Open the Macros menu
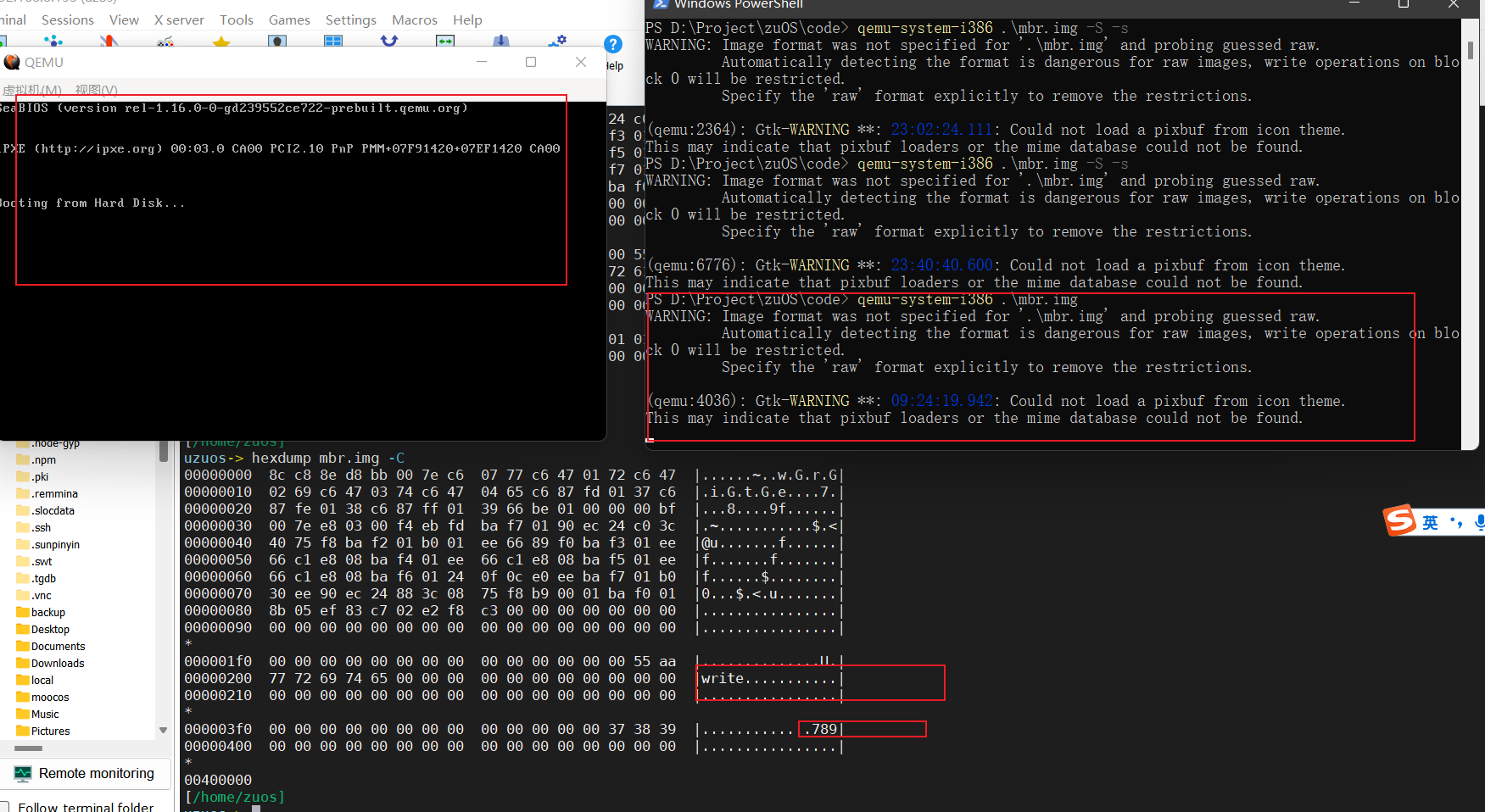This screenshot has width=1485, height=812. (x=415, y=19)
